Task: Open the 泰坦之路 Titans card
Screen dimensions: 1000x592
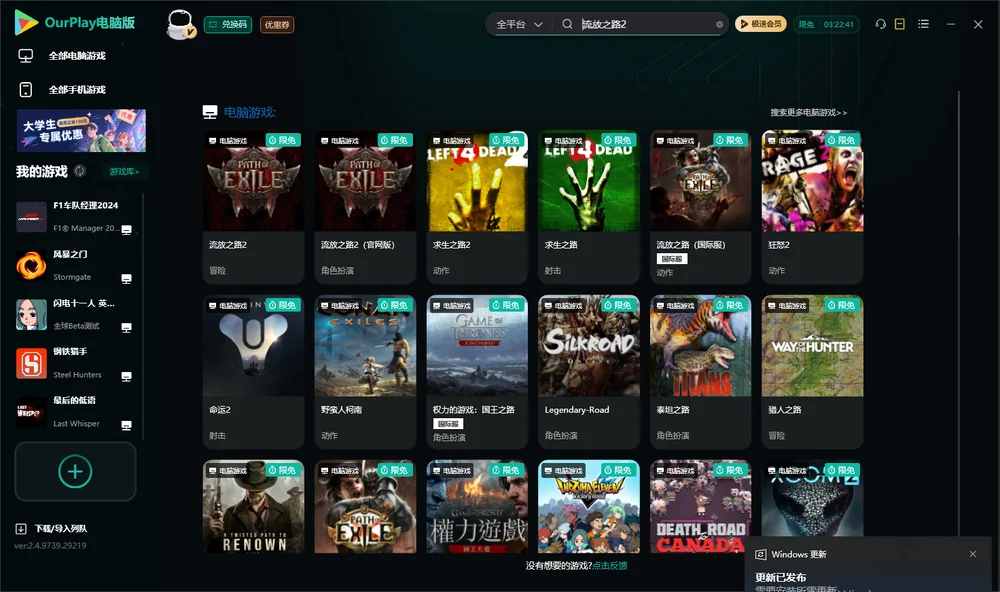Action: [x=701, y=372]
